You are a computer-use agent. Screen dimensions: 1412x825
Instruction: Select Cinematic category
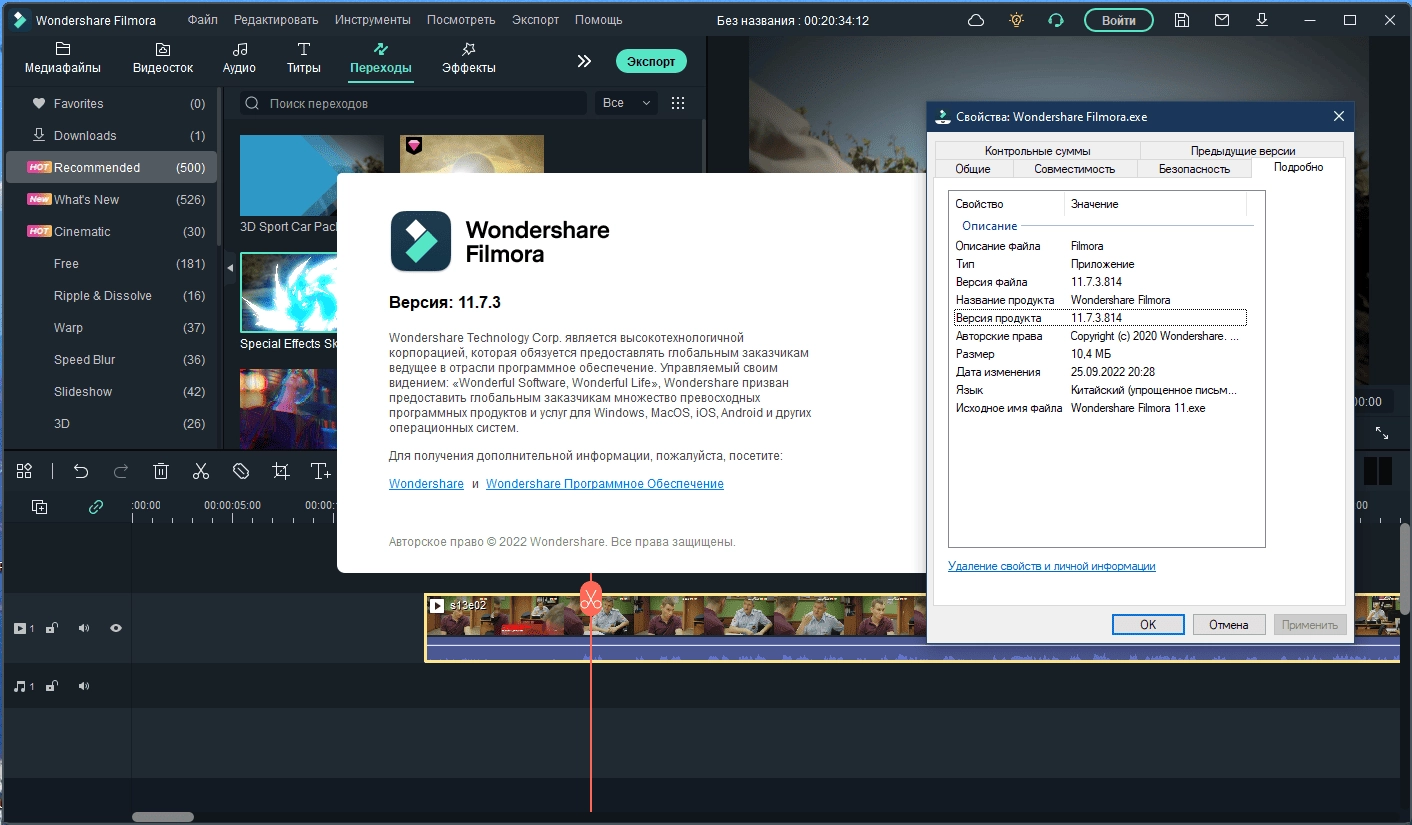pyautogui.click(x=111, y=231)
